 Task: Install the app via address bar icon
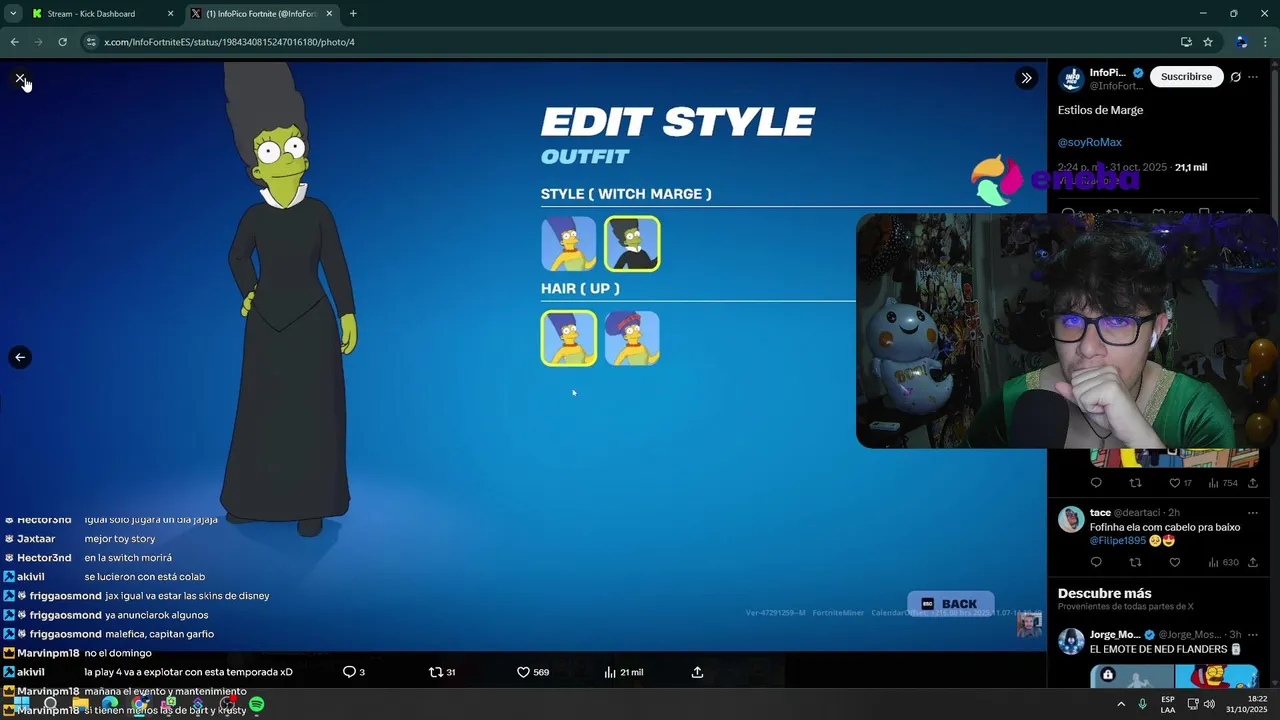tap(1186, 42)
